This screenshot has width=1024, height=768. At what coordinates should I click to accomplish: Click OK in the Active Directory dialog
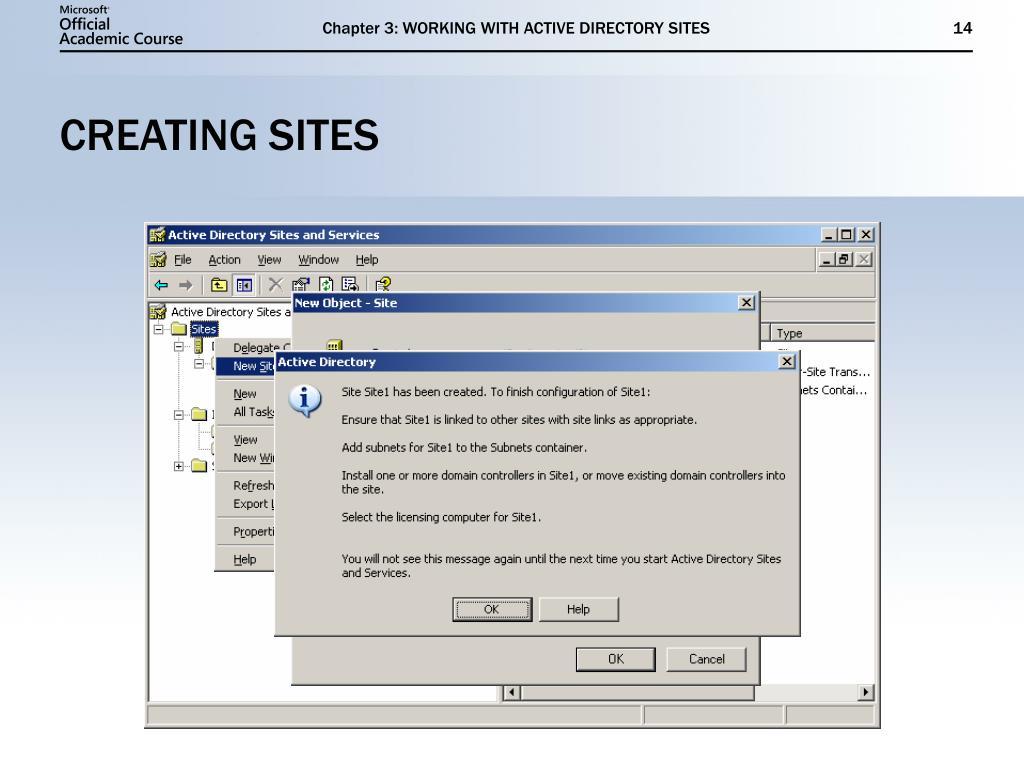click(492, 609)
